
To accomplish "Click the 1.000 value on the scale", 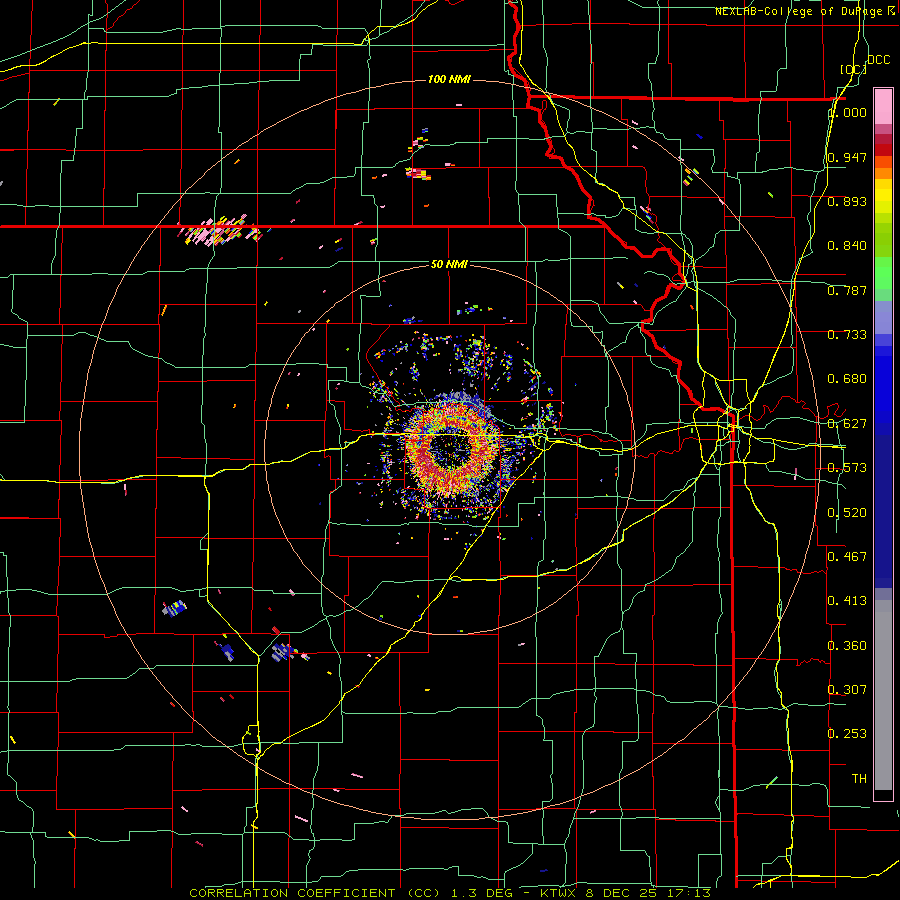I will [847, 112].
